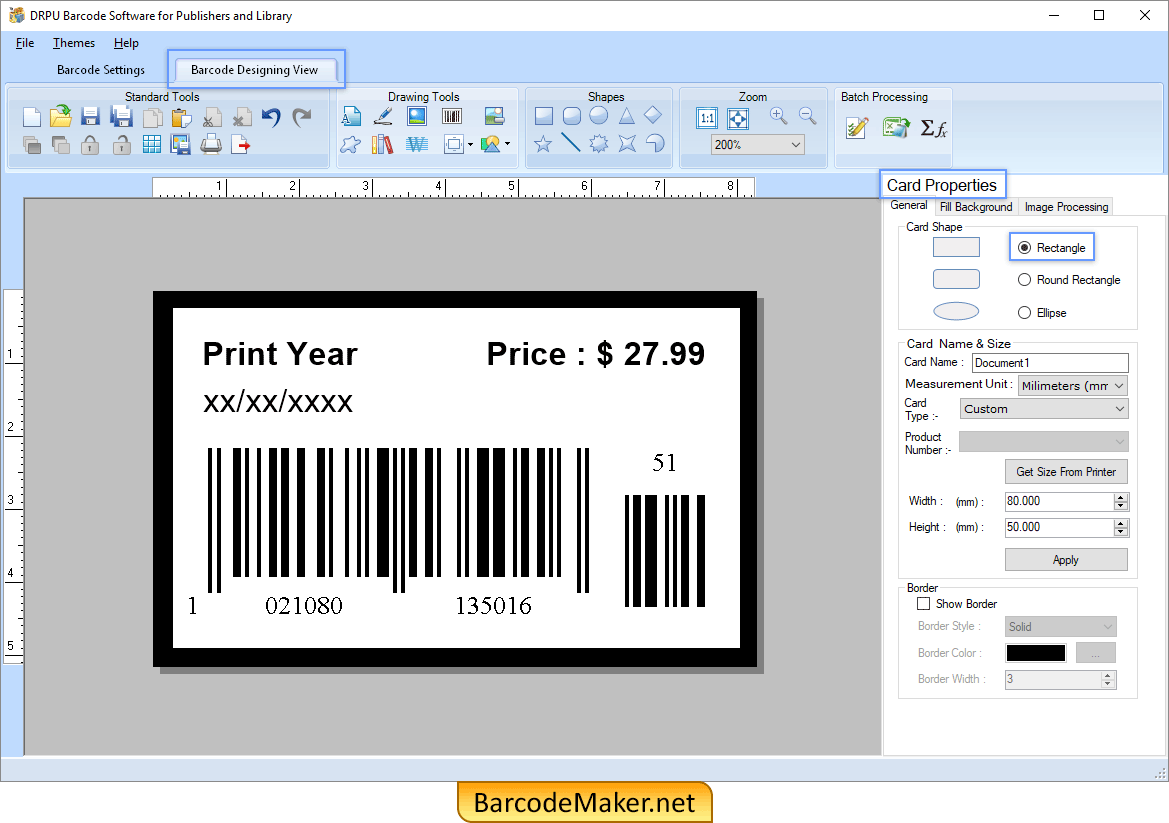
Task: Open batch processing edit list icon
Action: [857, 127]
